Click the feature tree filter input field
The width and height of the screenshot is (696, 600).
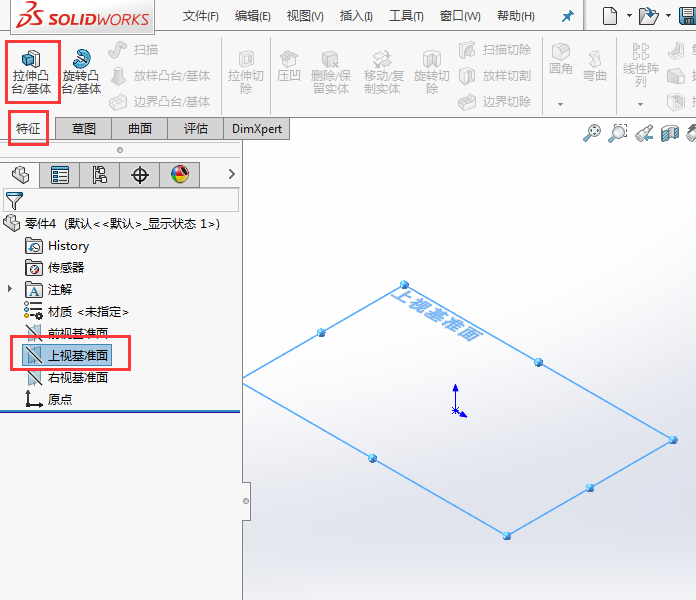130,200
